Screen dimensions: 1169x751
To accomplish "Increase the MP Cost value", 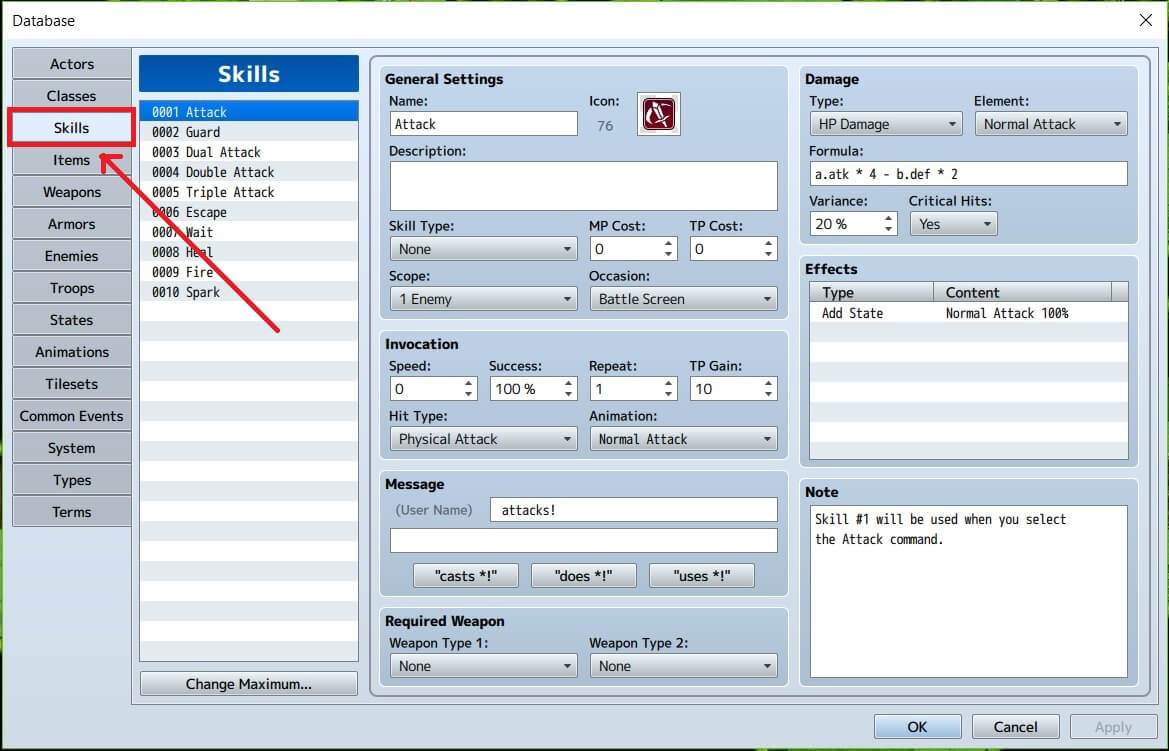I will [669, 243].
